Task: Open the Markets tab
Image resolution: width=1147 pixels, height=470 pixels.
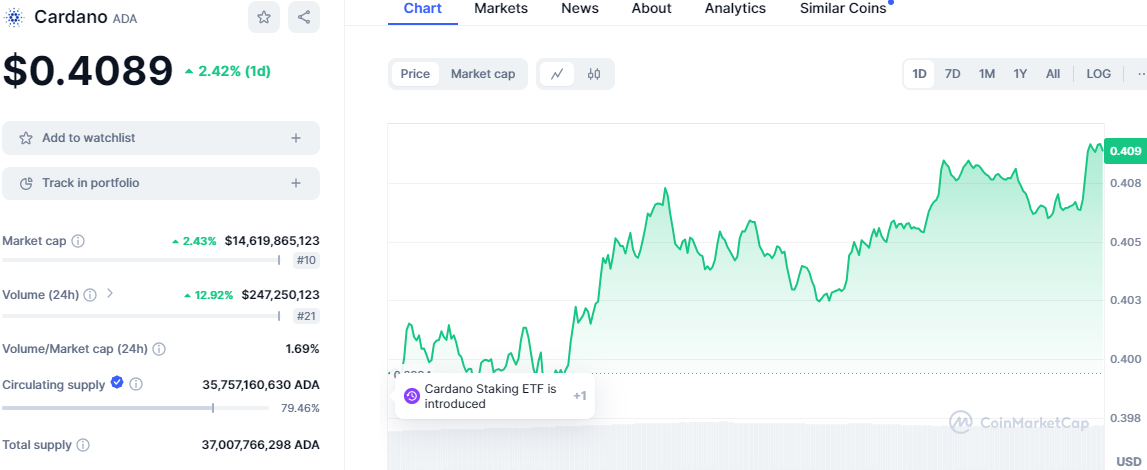Action: click(x=501, y=9)
